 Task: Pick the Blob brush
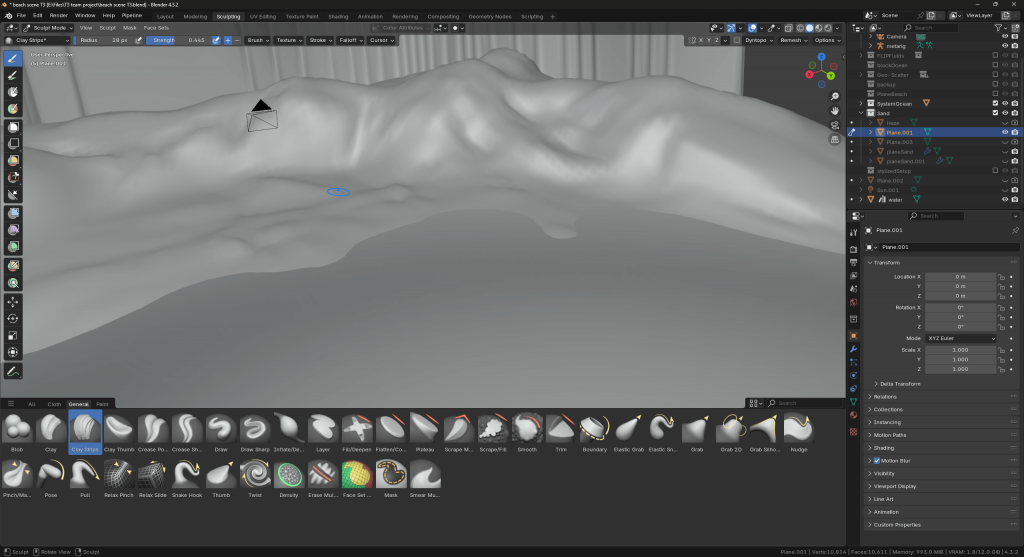coord(17,428)
